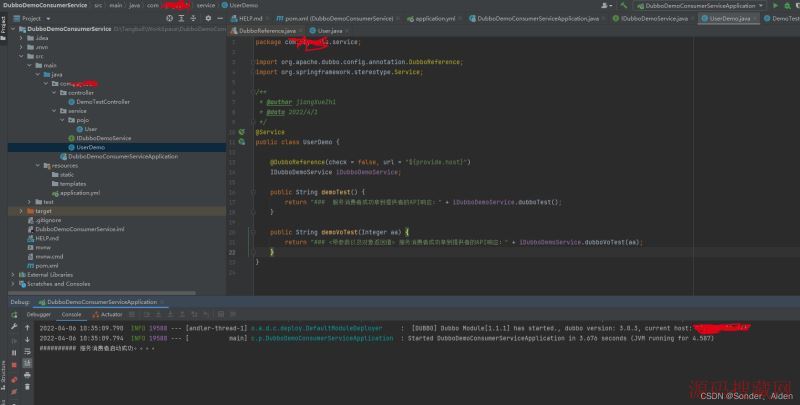Click console scroll down arrow icon
Viewport: 800px width, 405px height.
(x=28, y=340)
